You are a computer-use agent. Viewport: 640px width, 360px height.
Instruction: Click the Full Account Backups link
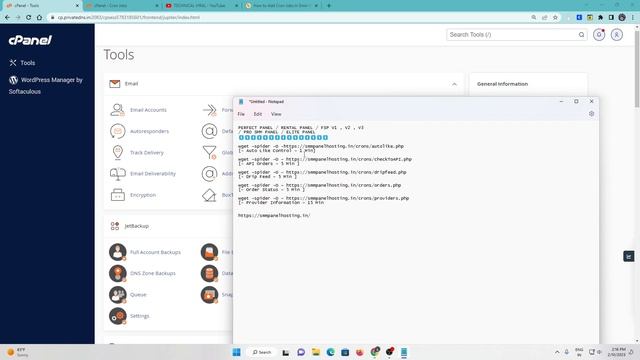[155, 252]
